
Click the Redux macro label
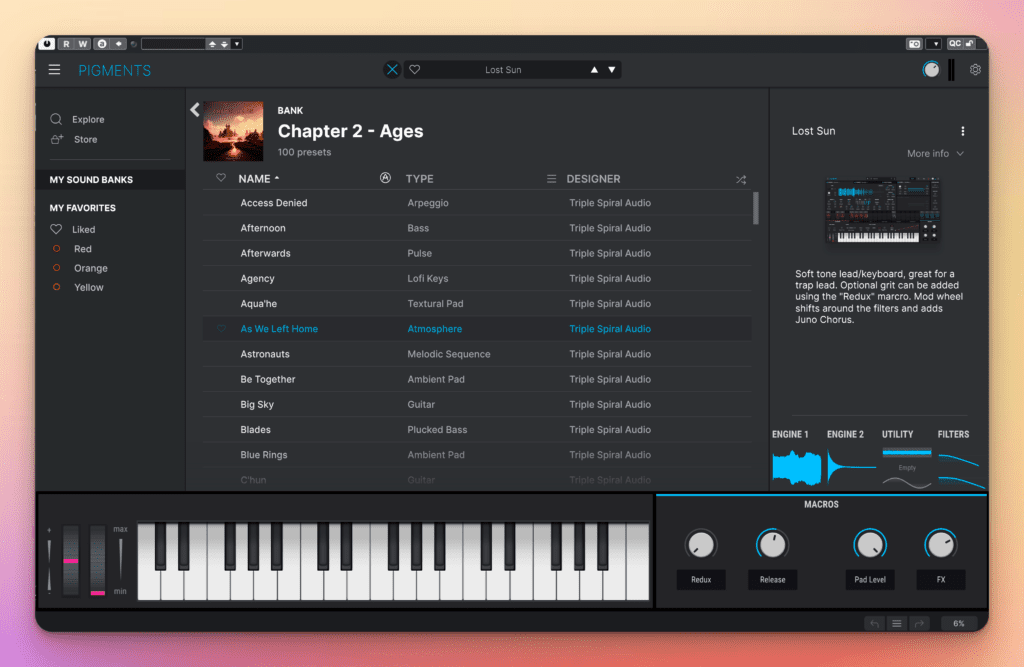coord(701,579)
